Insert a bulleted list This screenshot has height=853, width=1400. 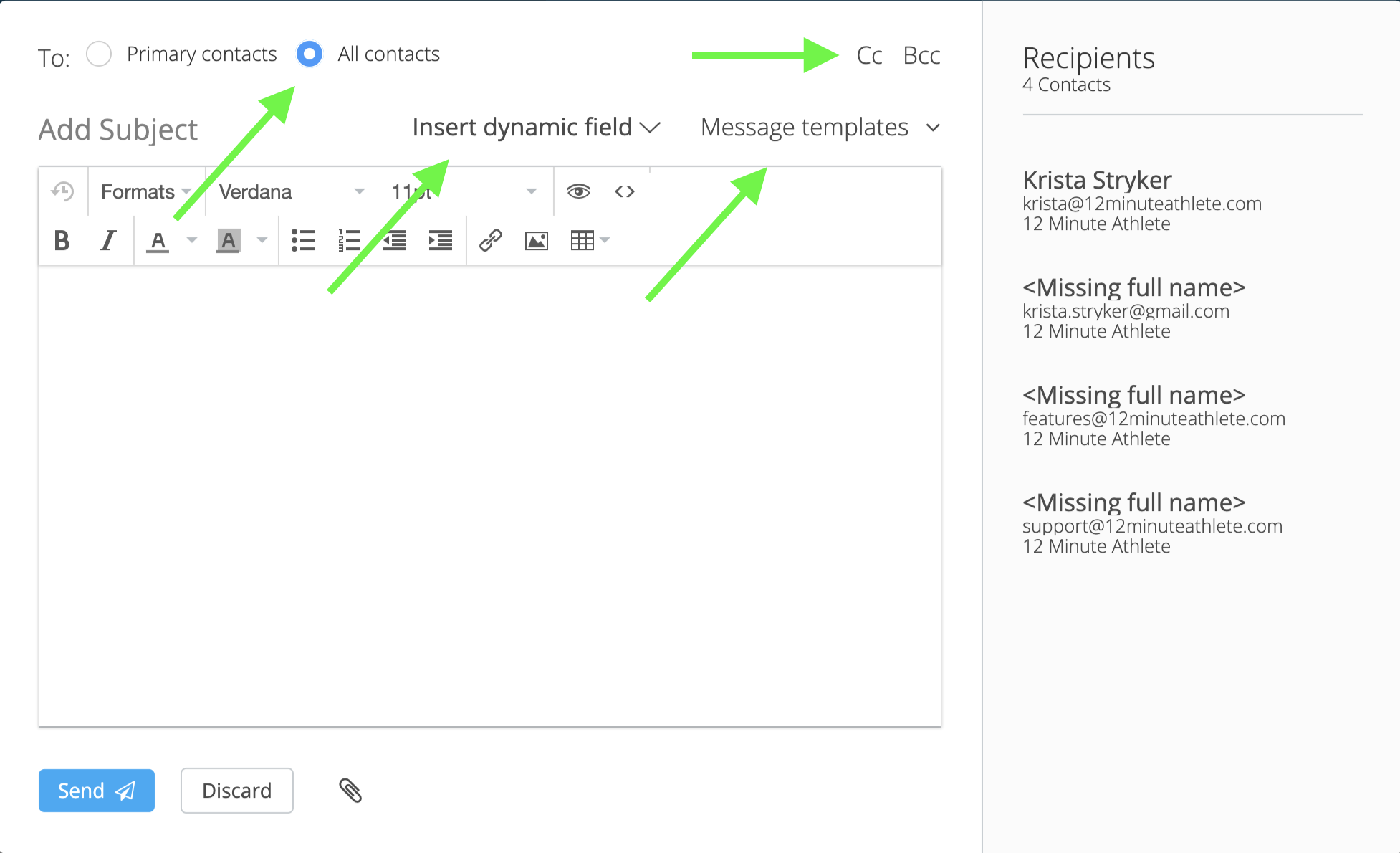303,241
